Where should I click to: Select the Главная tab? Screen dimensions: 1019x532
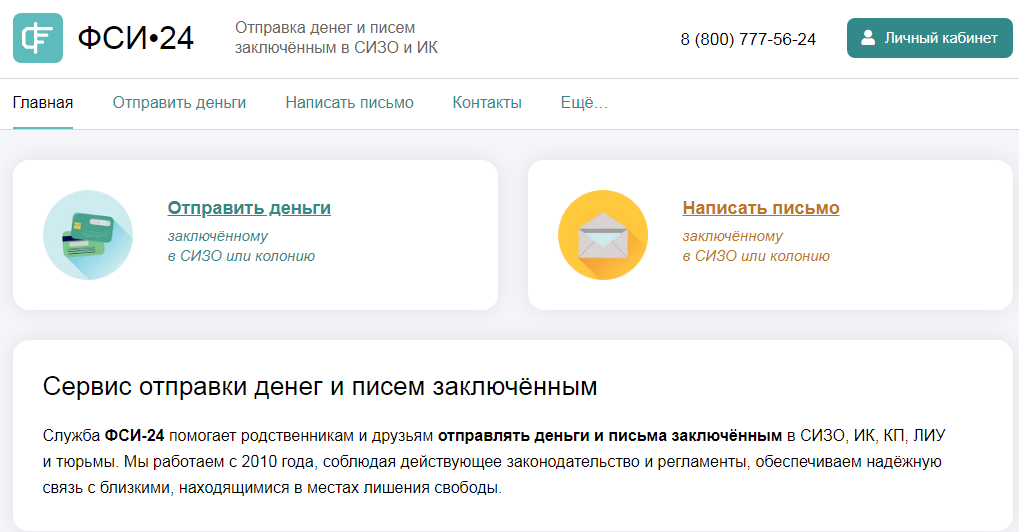click(x=43, y=102)
